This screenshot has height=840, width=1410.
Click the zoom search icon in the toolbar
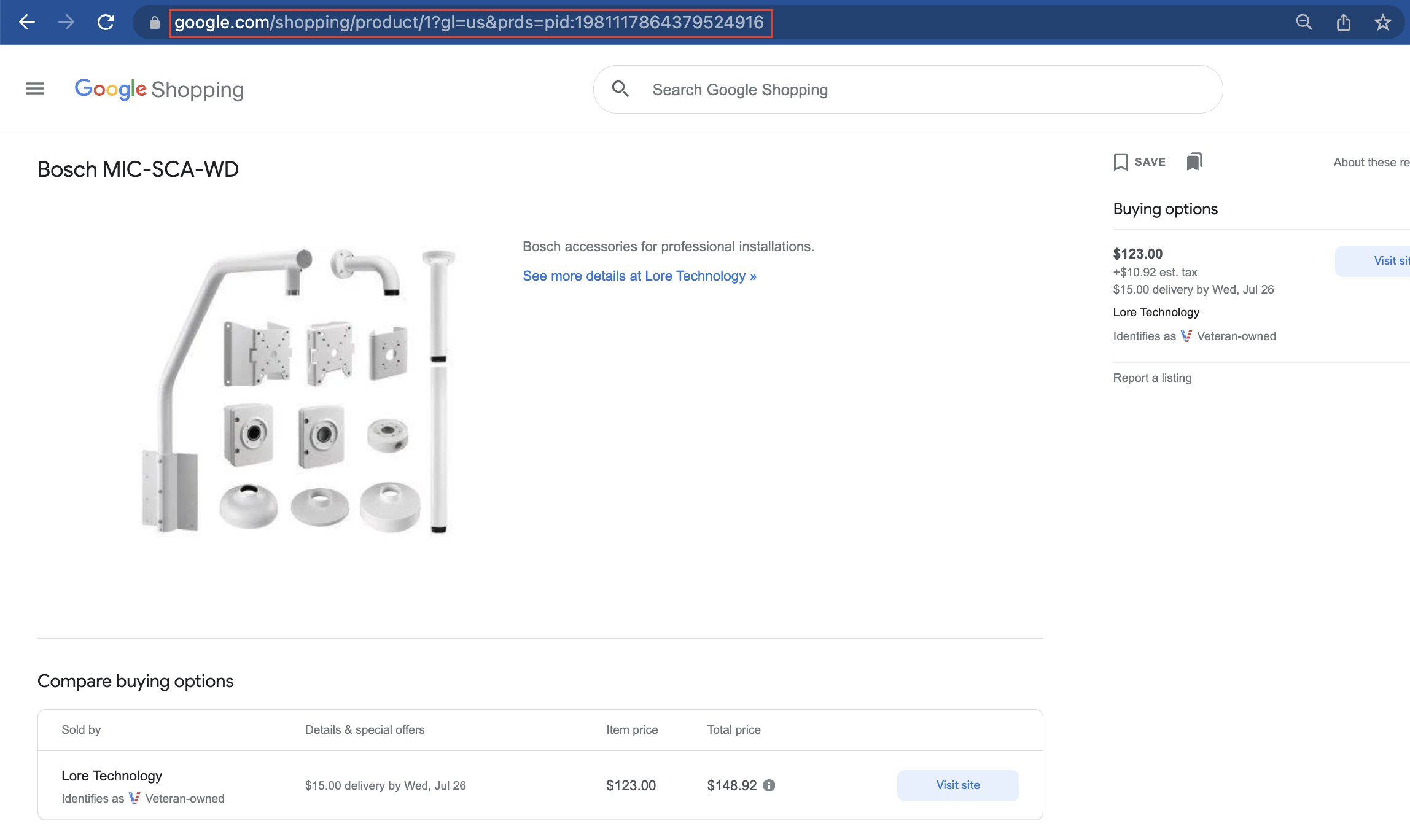coord(1304,22)
